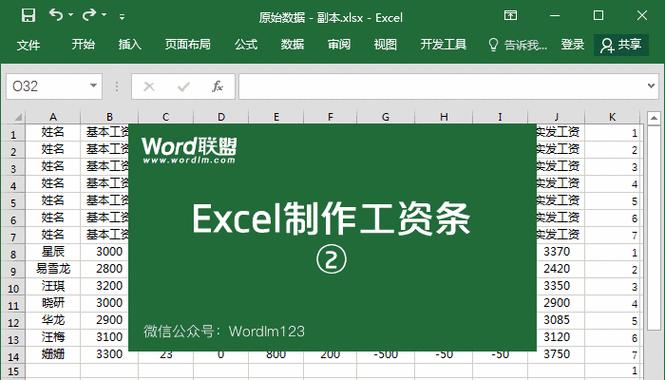
Task: Click cell with value 3750
Action: point(556,354)
